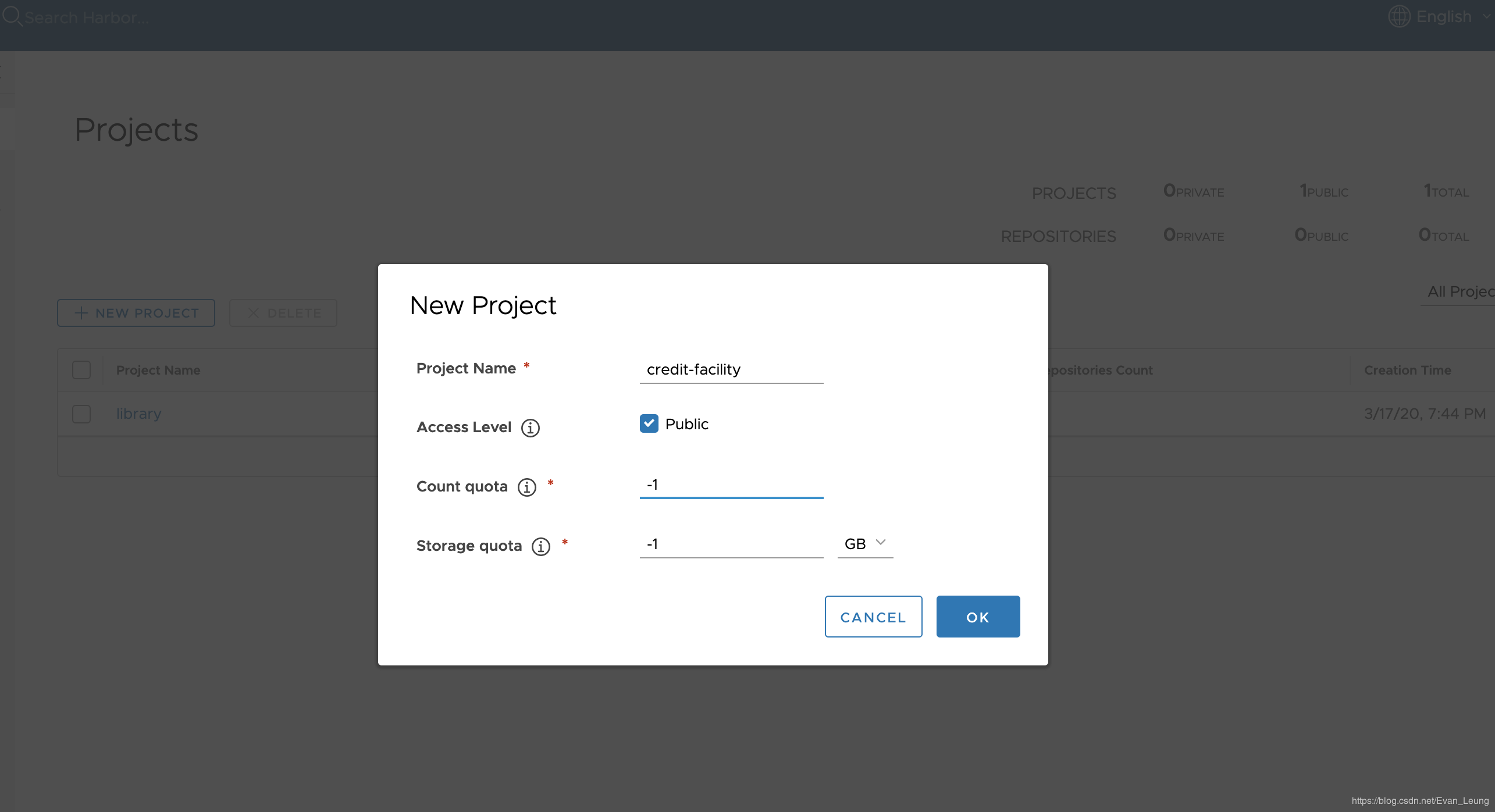The height and width of the screenshot is (812, 1495).
Task: Click the search magnifier icon
Action: pyautogui.click(x=11, y=16)
